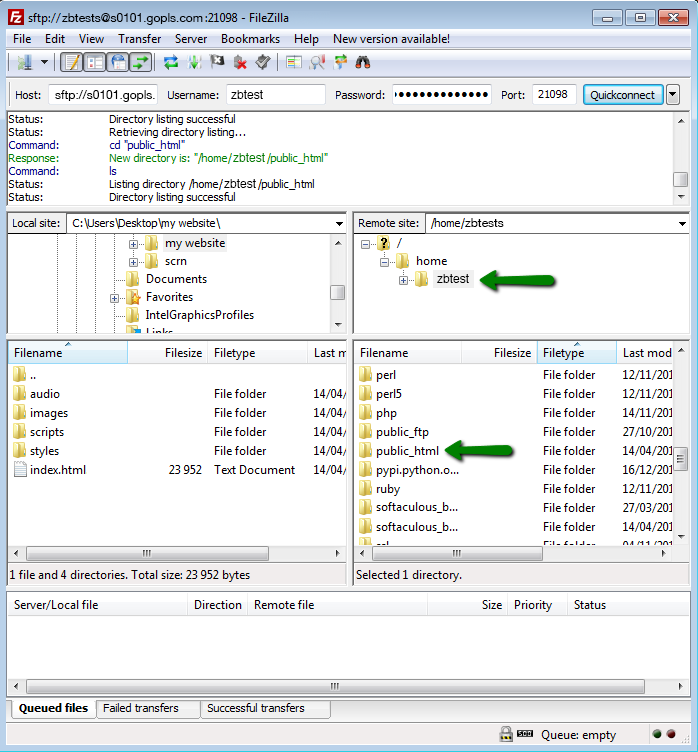This screenshot has width=698, height=752.
Task: Open the Quickconnect history dropdown arrow
Action: 672,95
